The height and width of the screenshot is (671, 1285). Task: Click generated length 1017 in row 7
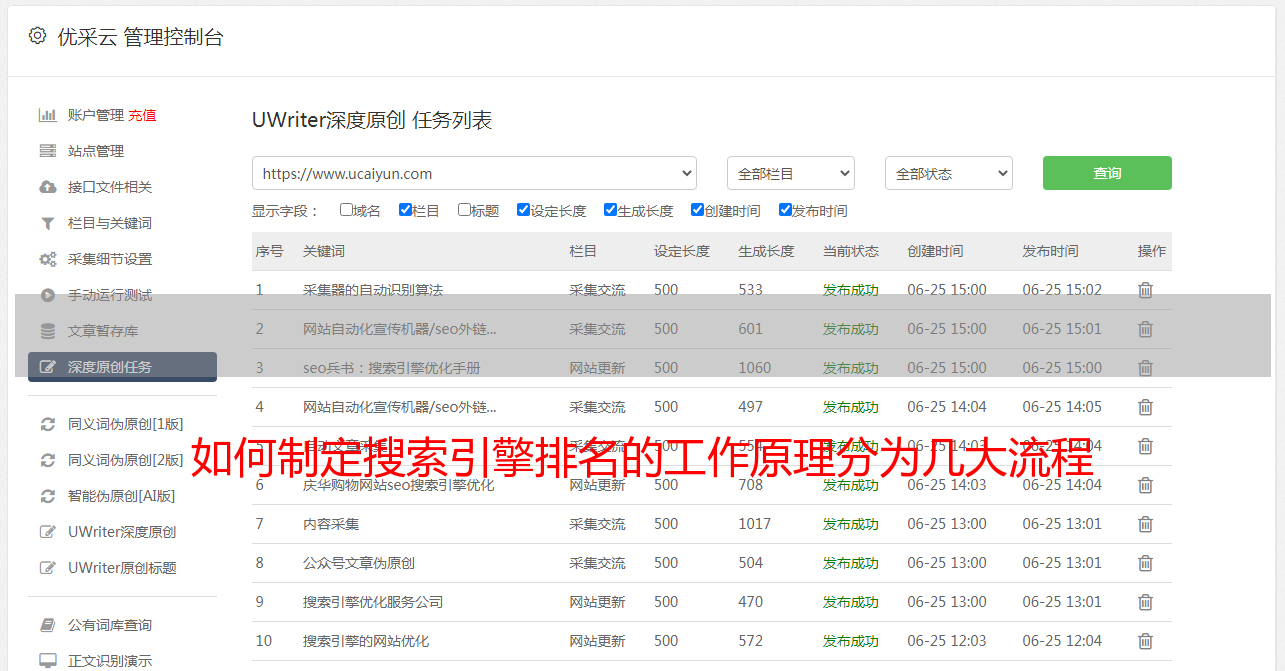pos(755,524)
